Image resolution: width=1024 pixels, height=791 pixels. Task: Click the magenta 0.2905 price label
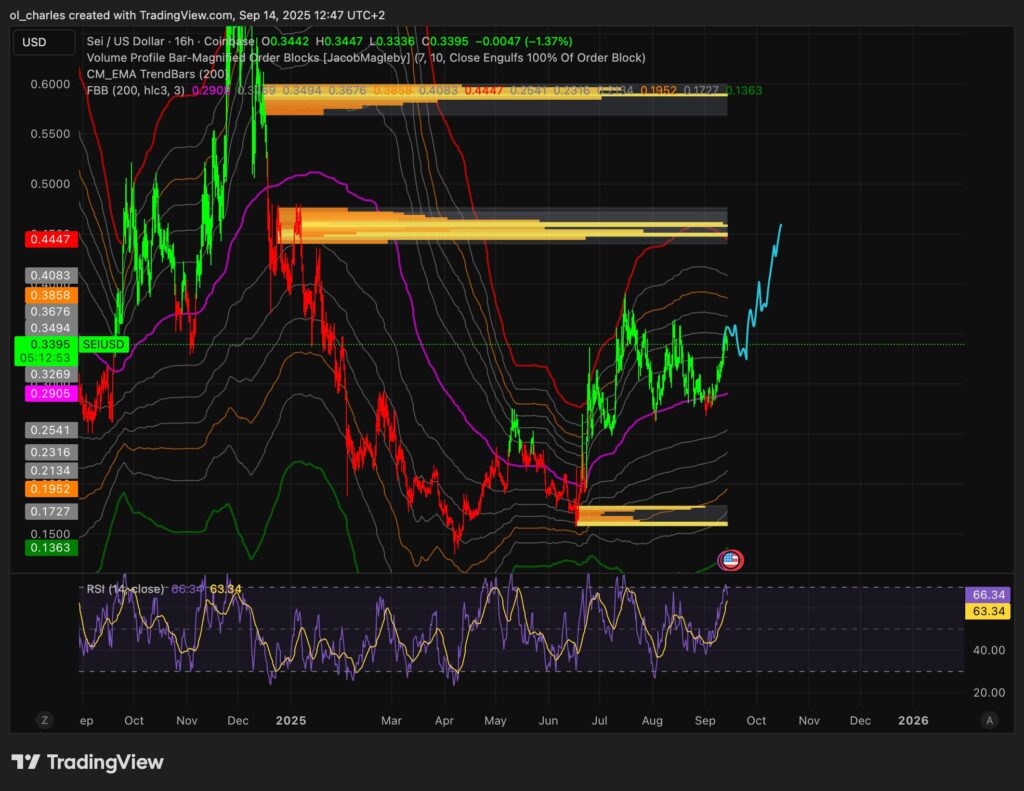(x=47, y=394)
